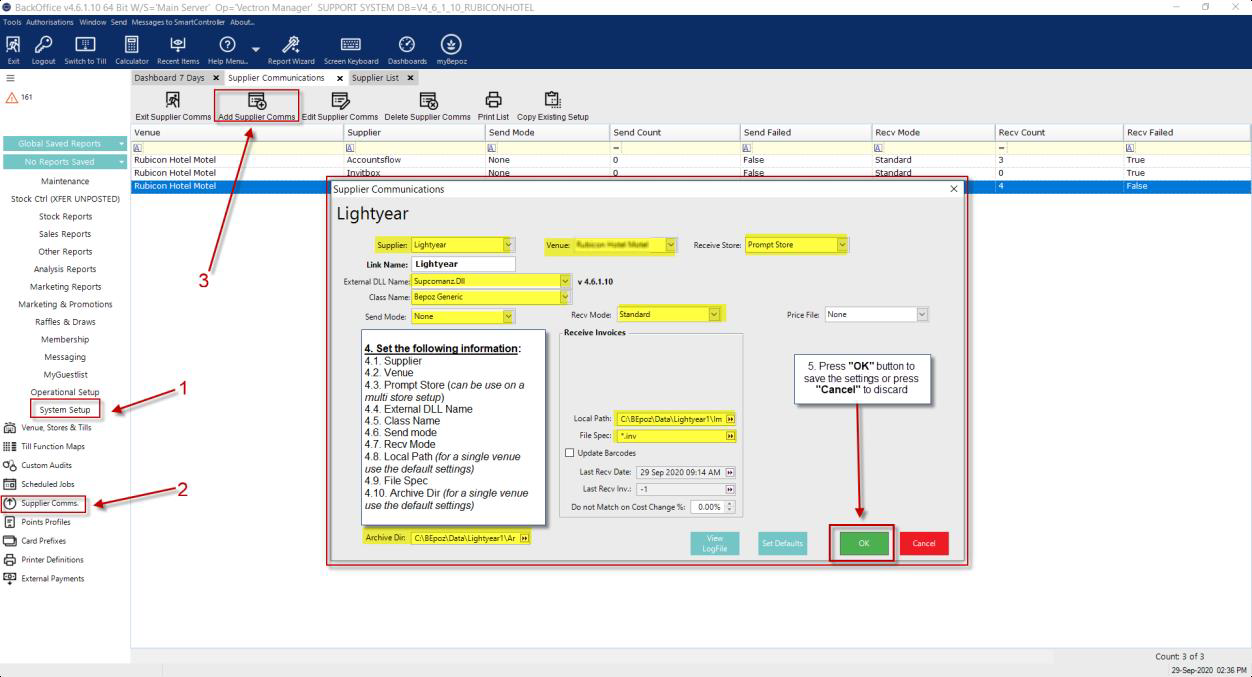Screen dimensions: 1252x677
Task: Click the warning alert icon showing 161
Action: (12, 97)
